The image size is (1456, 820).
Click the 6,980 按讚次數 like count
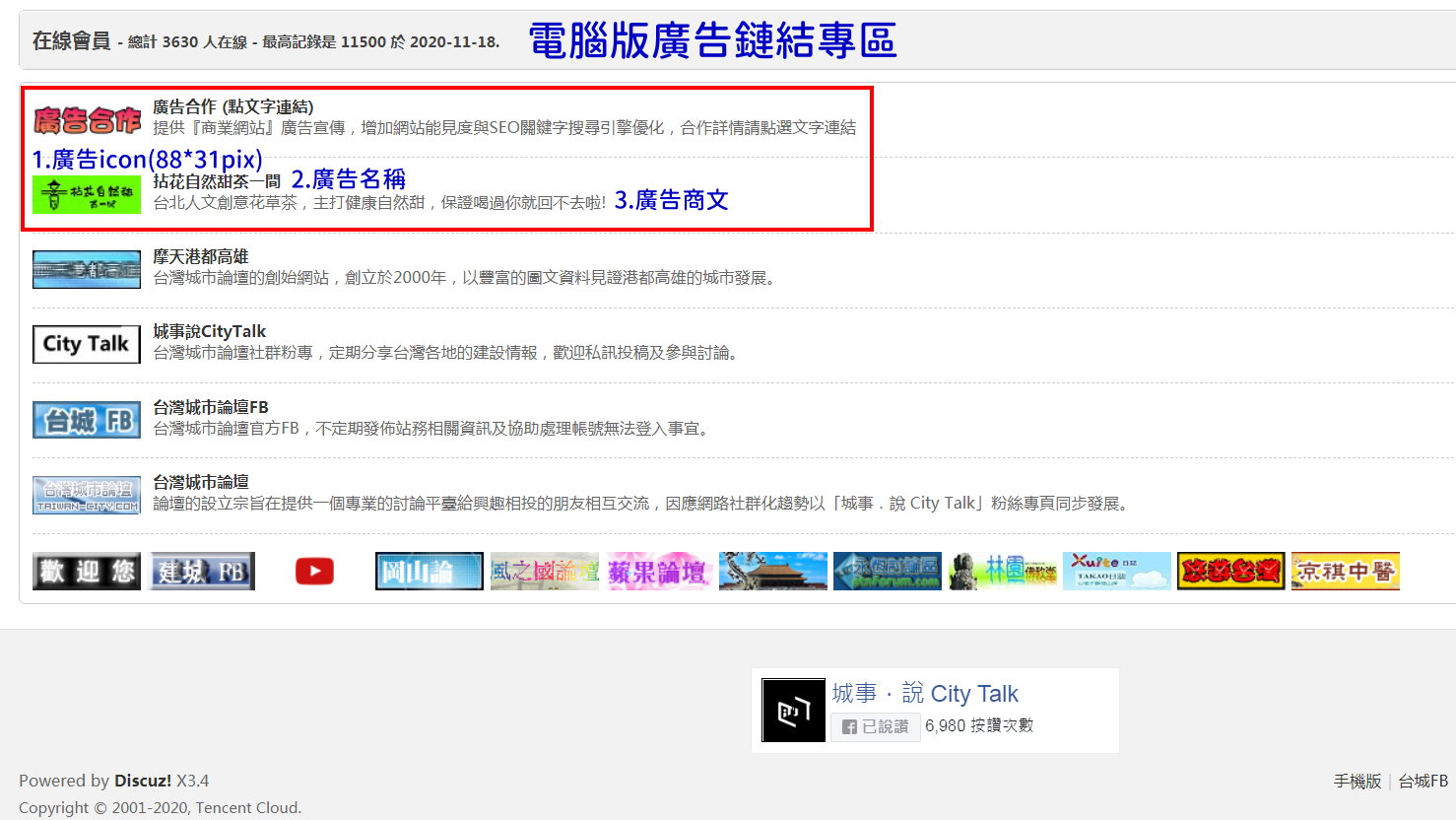(x=979, y=725)
